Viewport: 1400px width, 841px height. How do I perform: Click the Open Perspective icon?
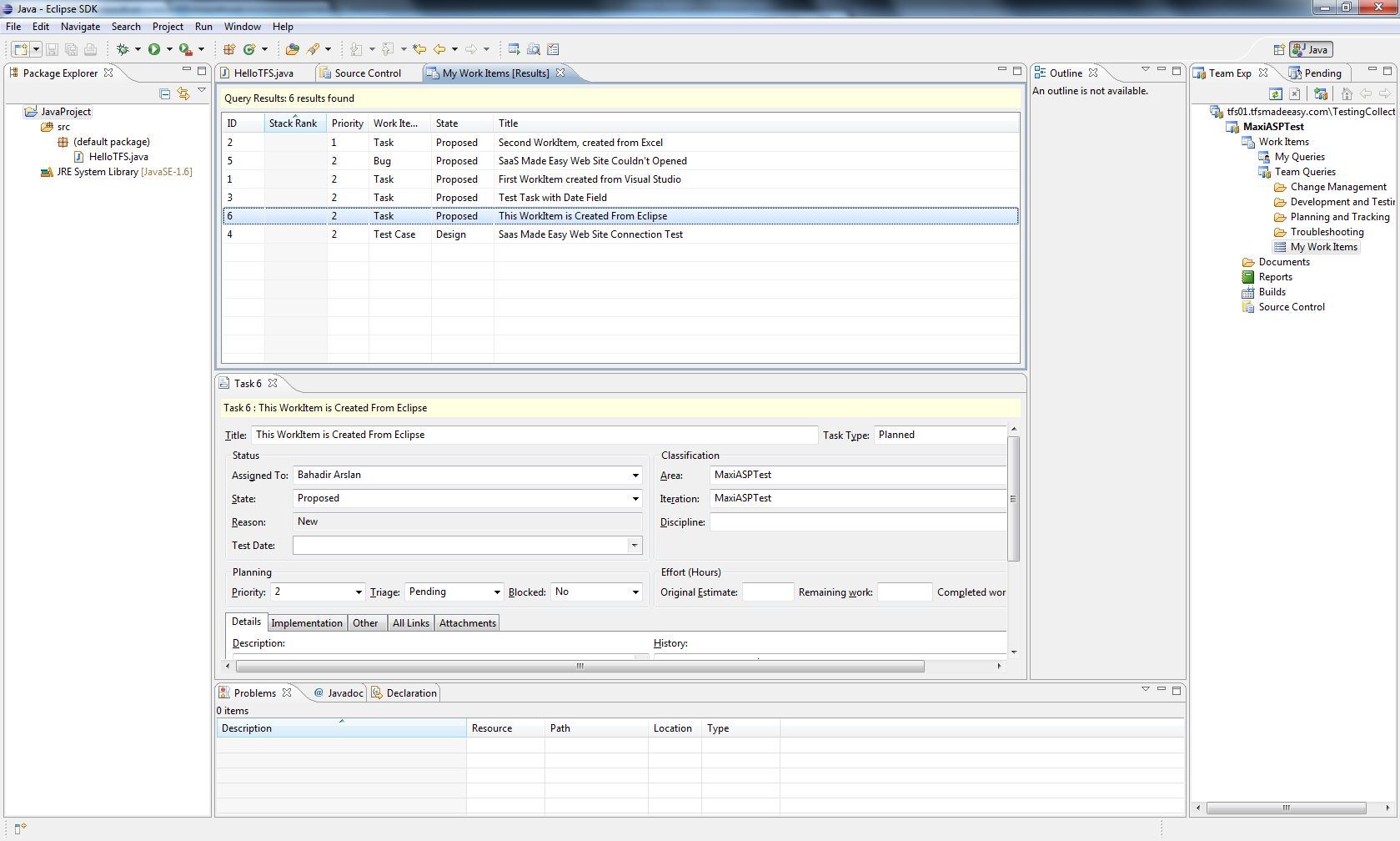[1279, 50]
